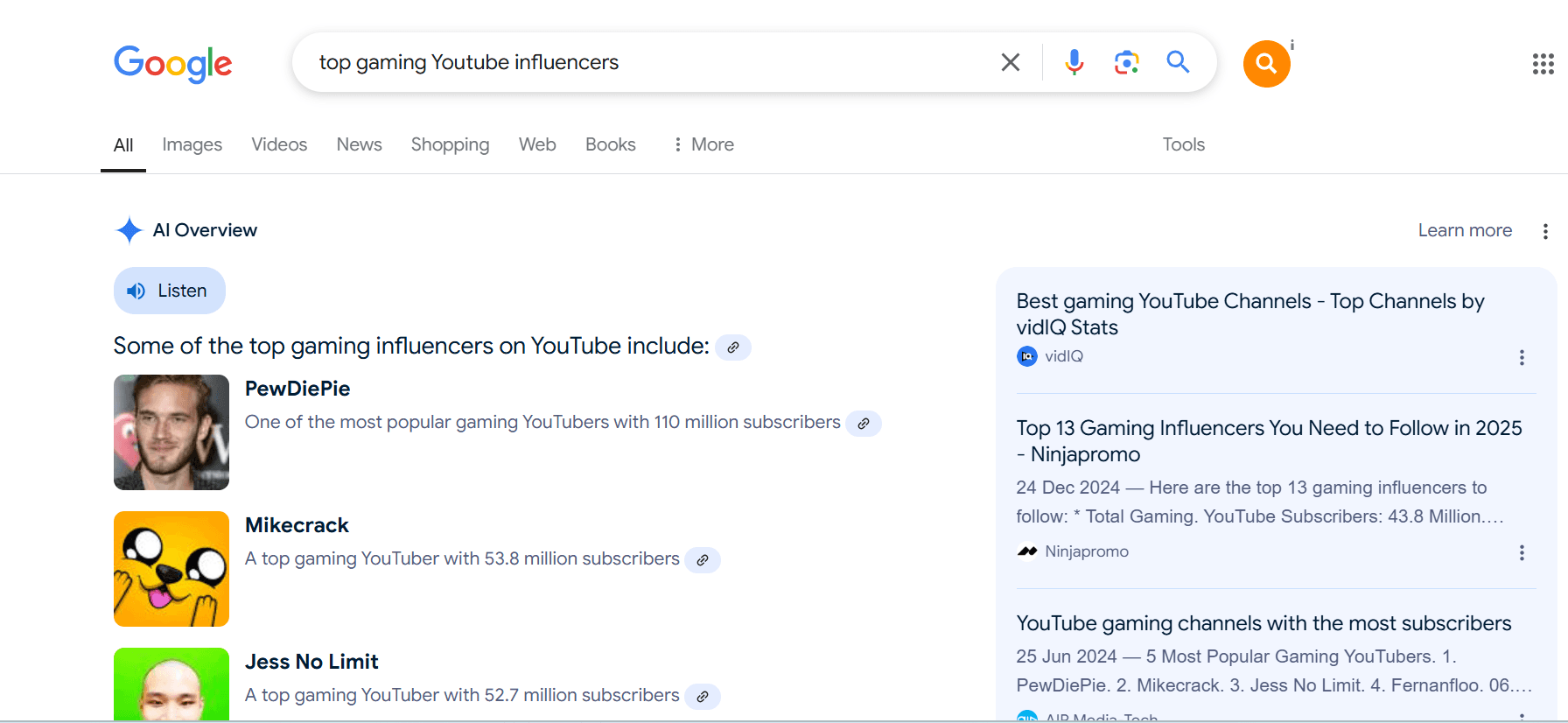Switch to the Books tab
The height and width of the screenshot is (723, 1568).
611,144
